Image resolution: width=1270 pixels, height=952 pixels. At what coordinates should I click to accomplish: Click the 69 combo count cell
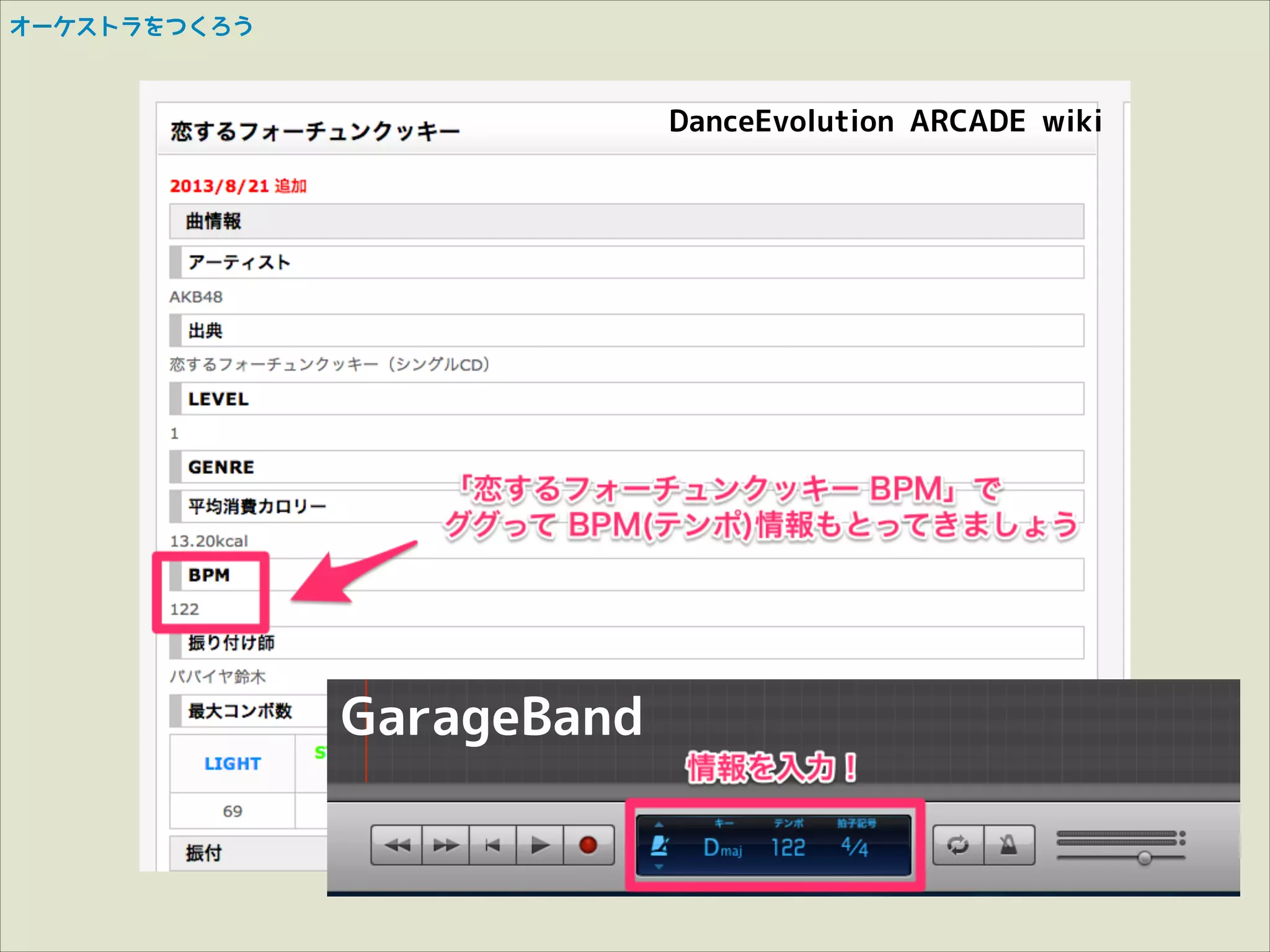tap(233, 811)
